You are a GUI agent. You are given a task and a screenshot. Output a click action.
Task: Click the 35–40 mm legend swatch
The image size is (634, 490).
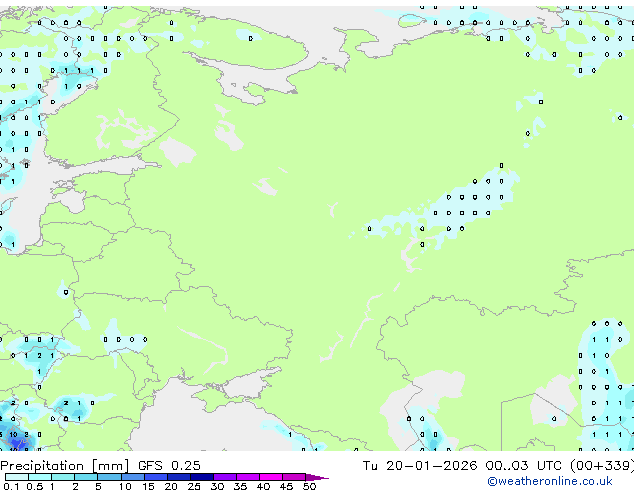248,477
